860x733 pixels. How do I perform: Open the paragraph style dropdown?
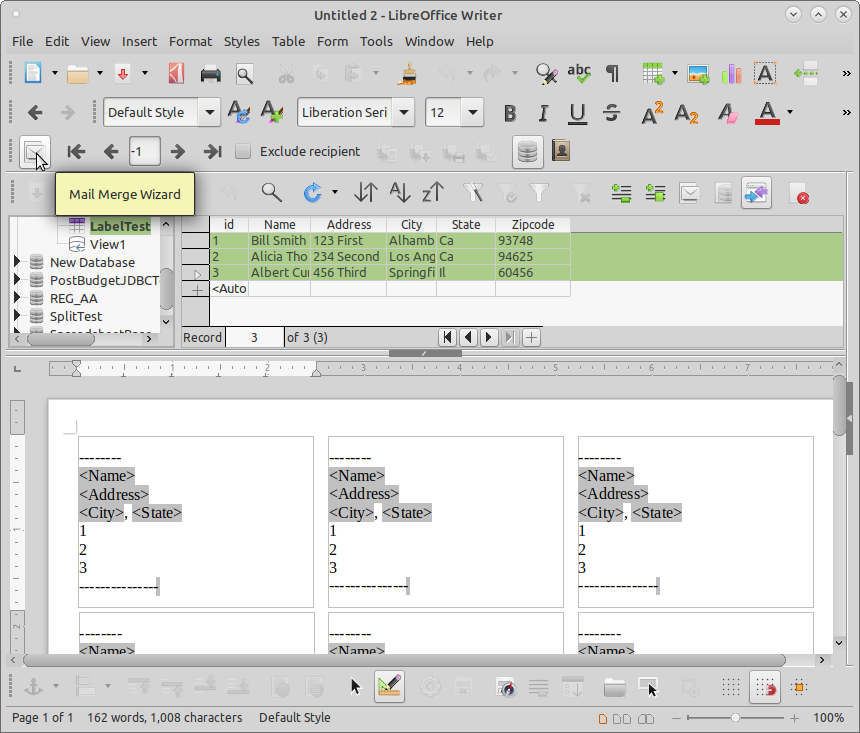pos(210,113)
